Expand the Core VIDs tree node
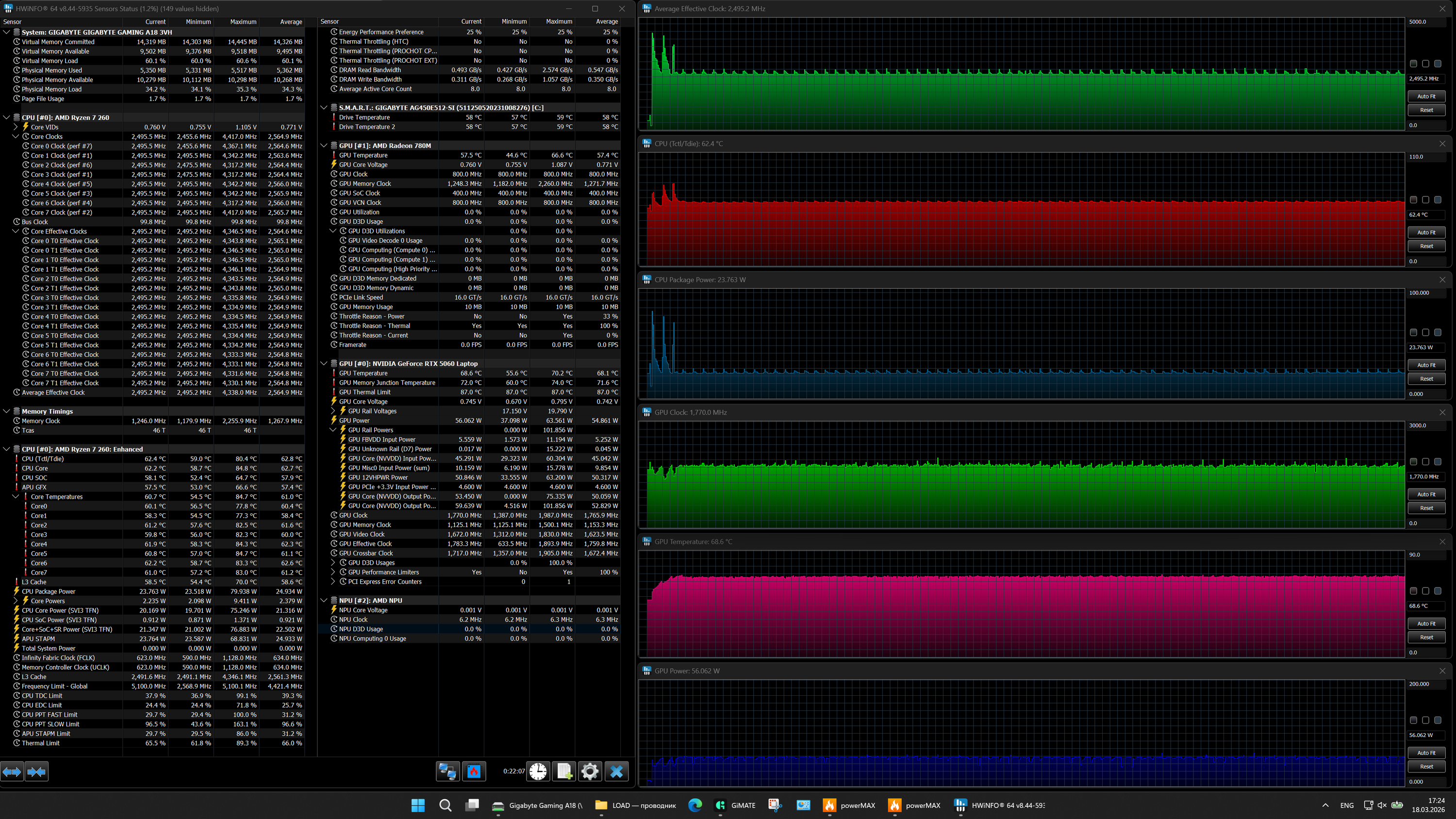The image size is (1456, 819). pos(16,127)
